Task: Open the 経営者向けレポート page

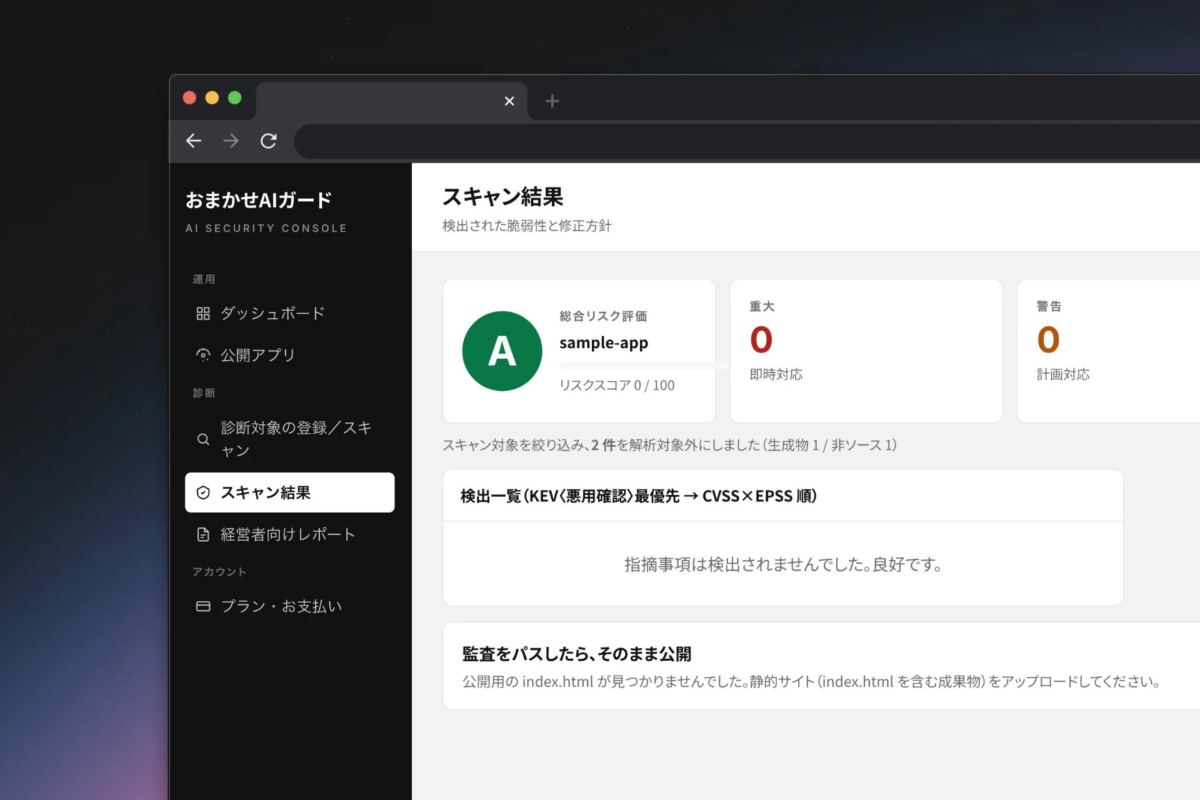Action: (290, 535)
